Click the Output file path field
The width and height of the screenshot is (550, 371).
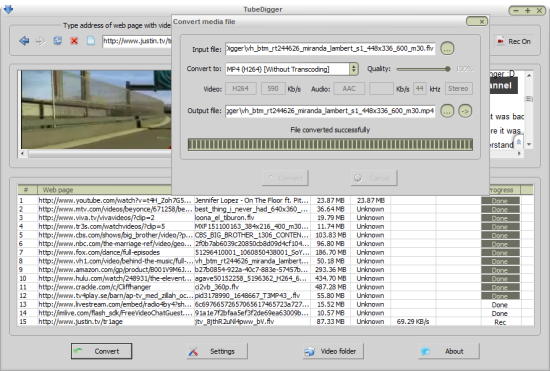tap(330, 111)
